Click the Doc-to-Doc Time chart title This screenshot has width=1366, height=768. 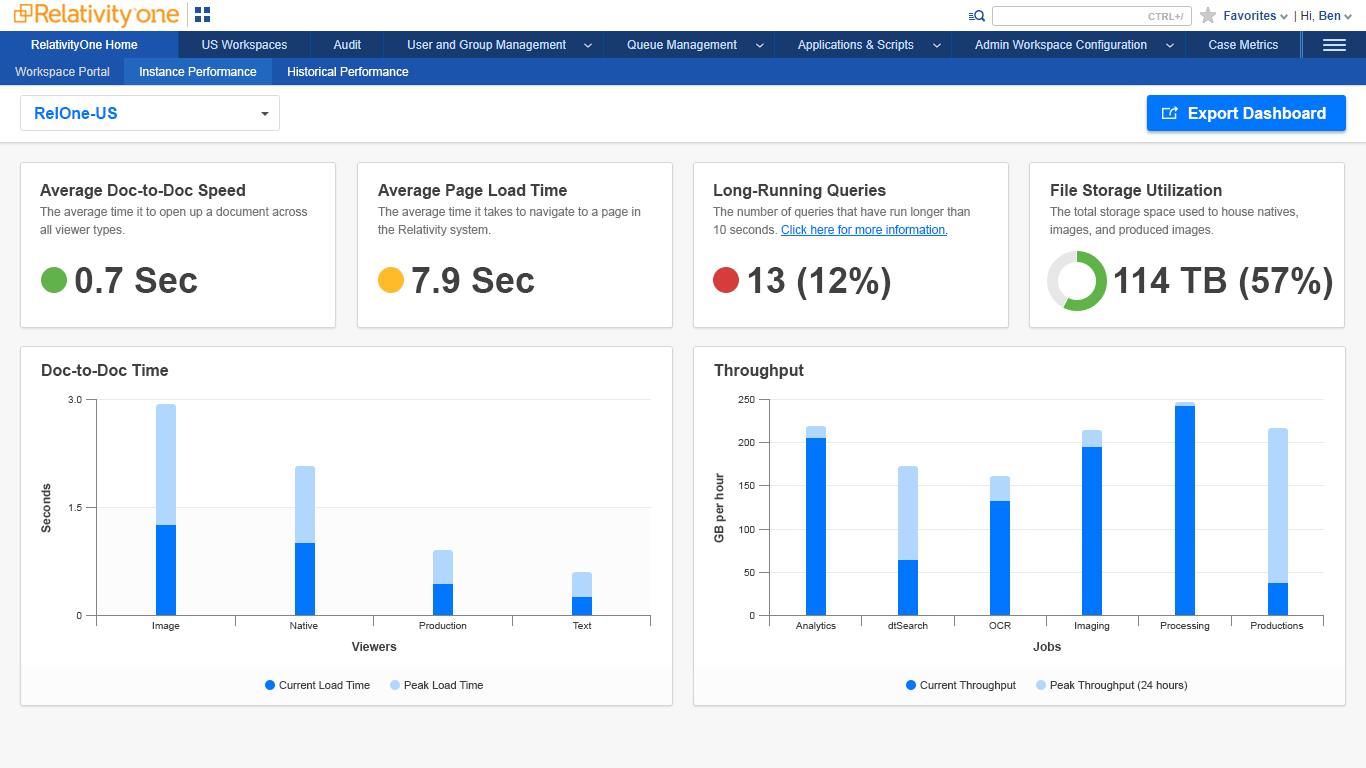pos(105,370)
